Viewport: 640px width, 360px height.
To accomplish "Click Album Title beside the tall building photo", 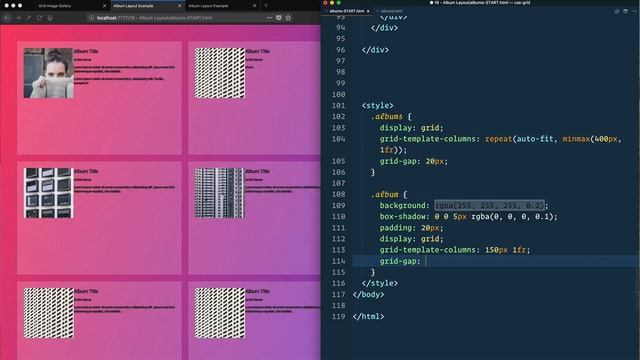I will [x=257, y=171].
